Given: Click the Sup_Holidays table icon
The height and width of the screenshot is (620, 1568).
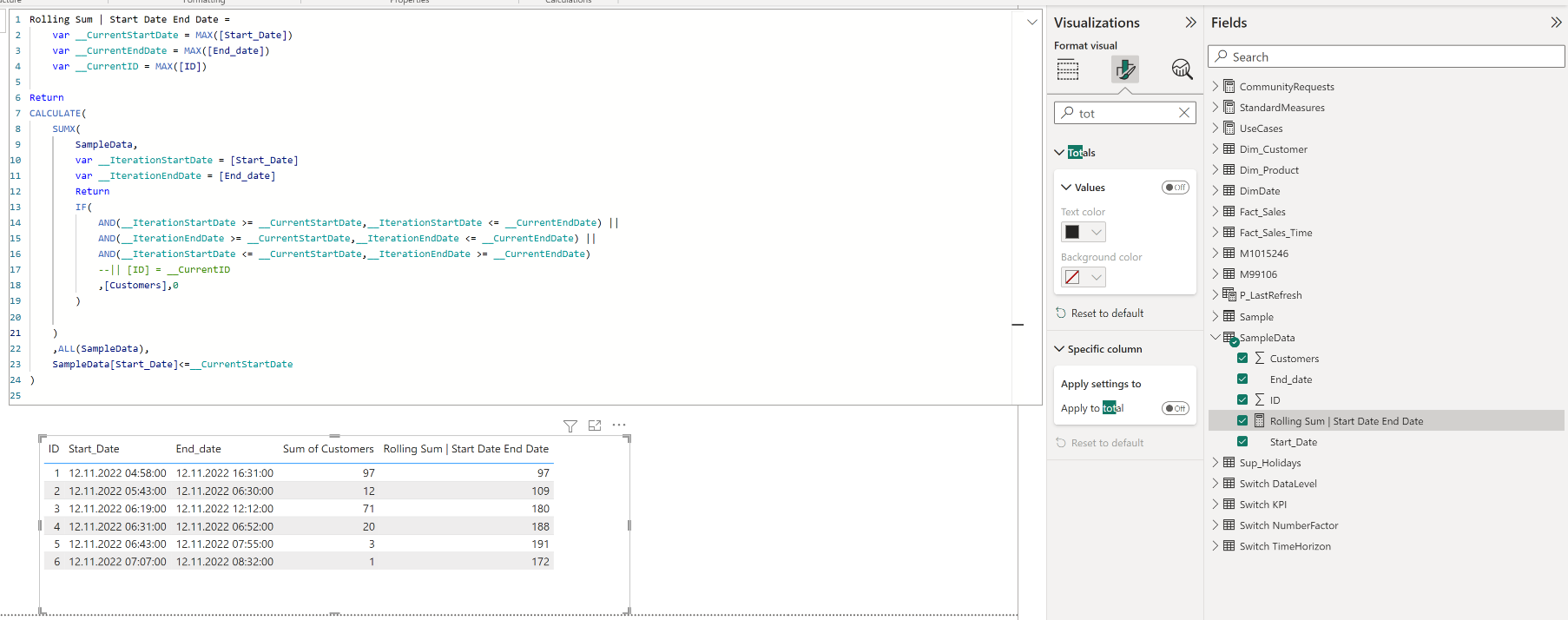Looking at the screenshot, I should pos(1229,462).
